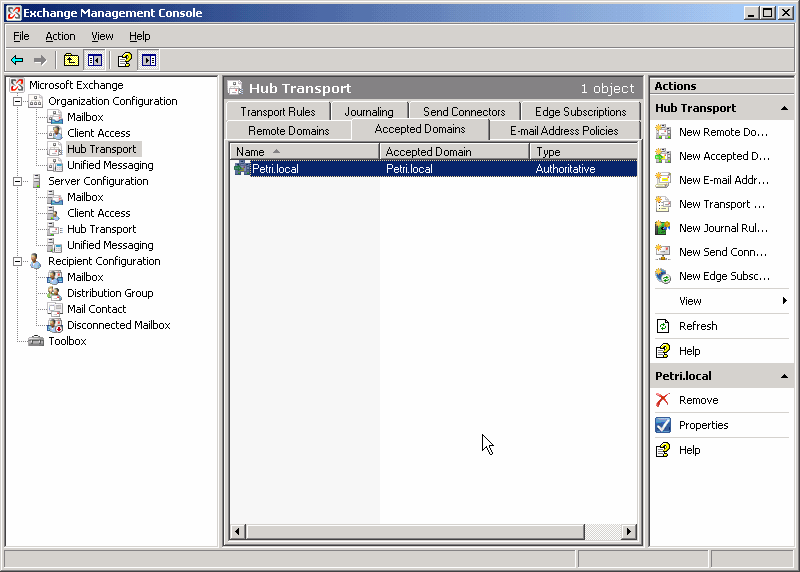Open the Action menu
Screen dimensions: 800x572
60,36
